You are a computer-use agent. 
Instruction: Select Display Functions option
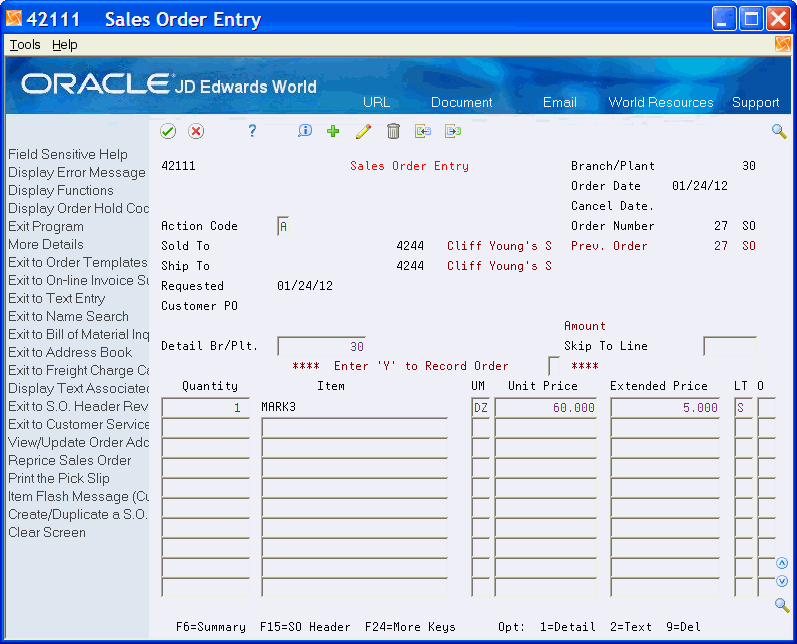click(60, 191)
